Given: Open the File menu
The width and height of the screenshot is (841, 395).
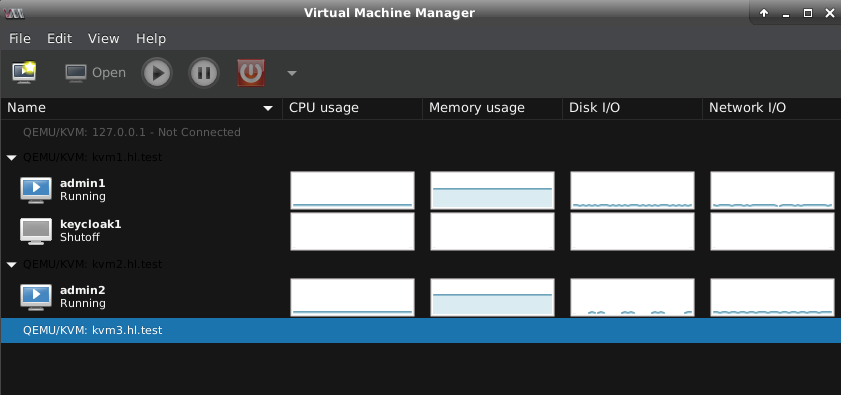Looking at the screenshot, I should click(x=20, y=39).
